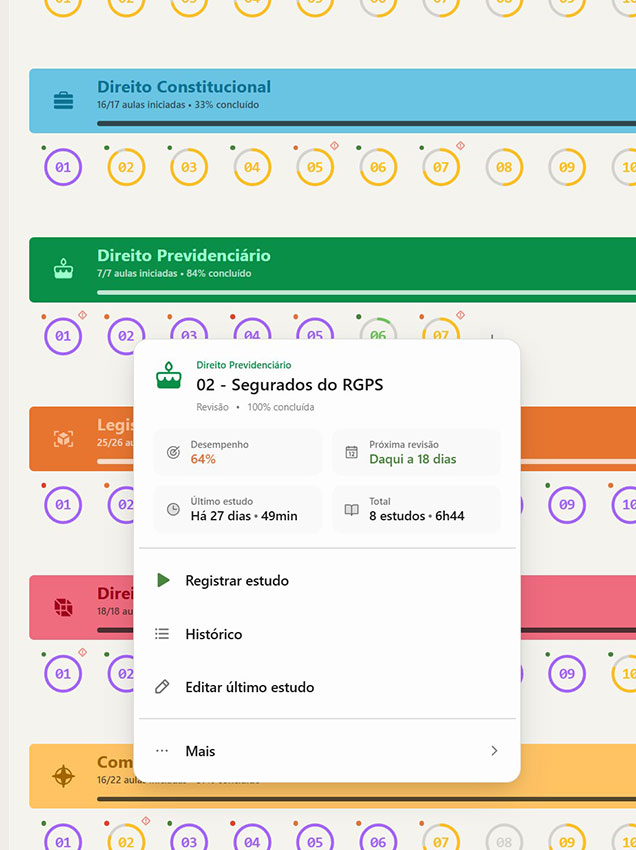Image resolution: width=636 pixels, height=850 pixels.
Task: Choose Editar último estudo
Action: click(x=327, y=687)
